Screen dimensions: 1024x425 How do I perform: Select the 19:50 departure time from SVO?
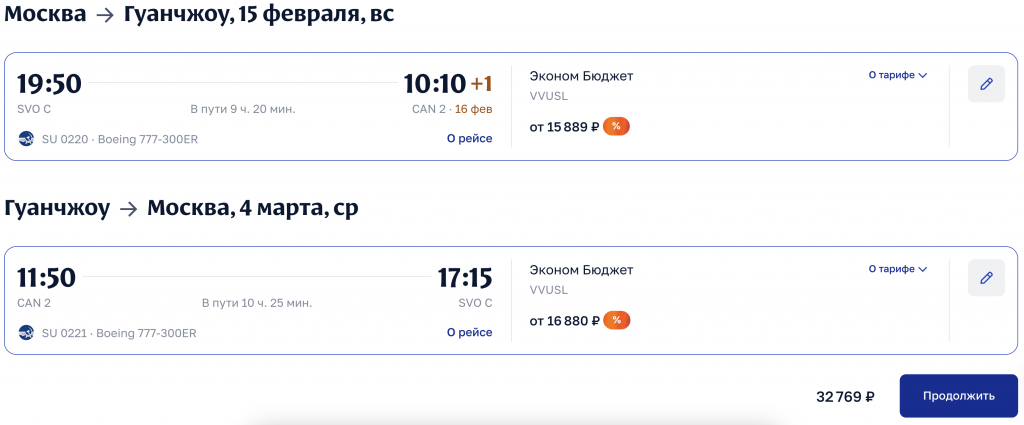(49, 84)
